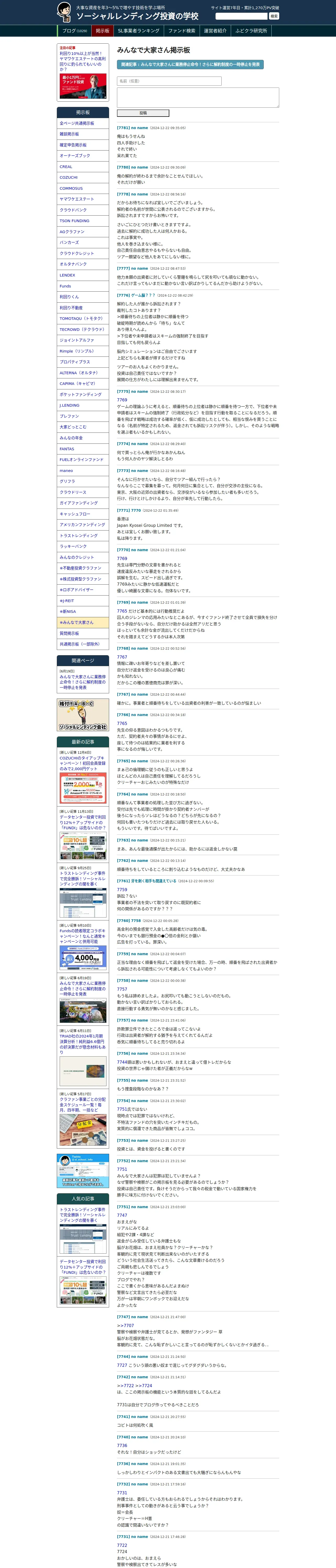Follow reply reference 7769 in post 7775
Screen dimensions: 336x1568
click(122, 400)
